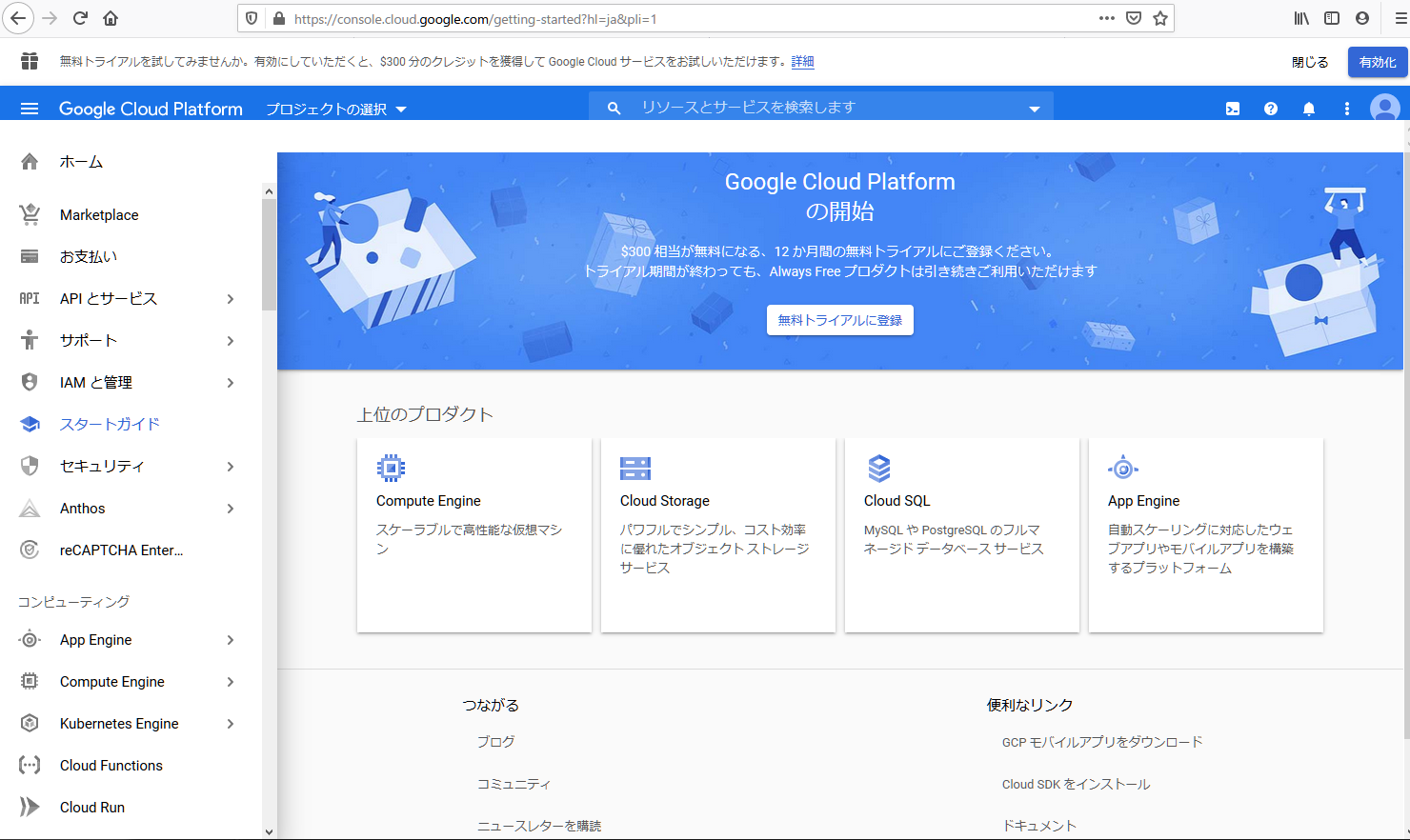Image resolution: width=1410 pixels, height=840 pixels.
Task: Show notifications bell
Action: [x=1309, y=109]
